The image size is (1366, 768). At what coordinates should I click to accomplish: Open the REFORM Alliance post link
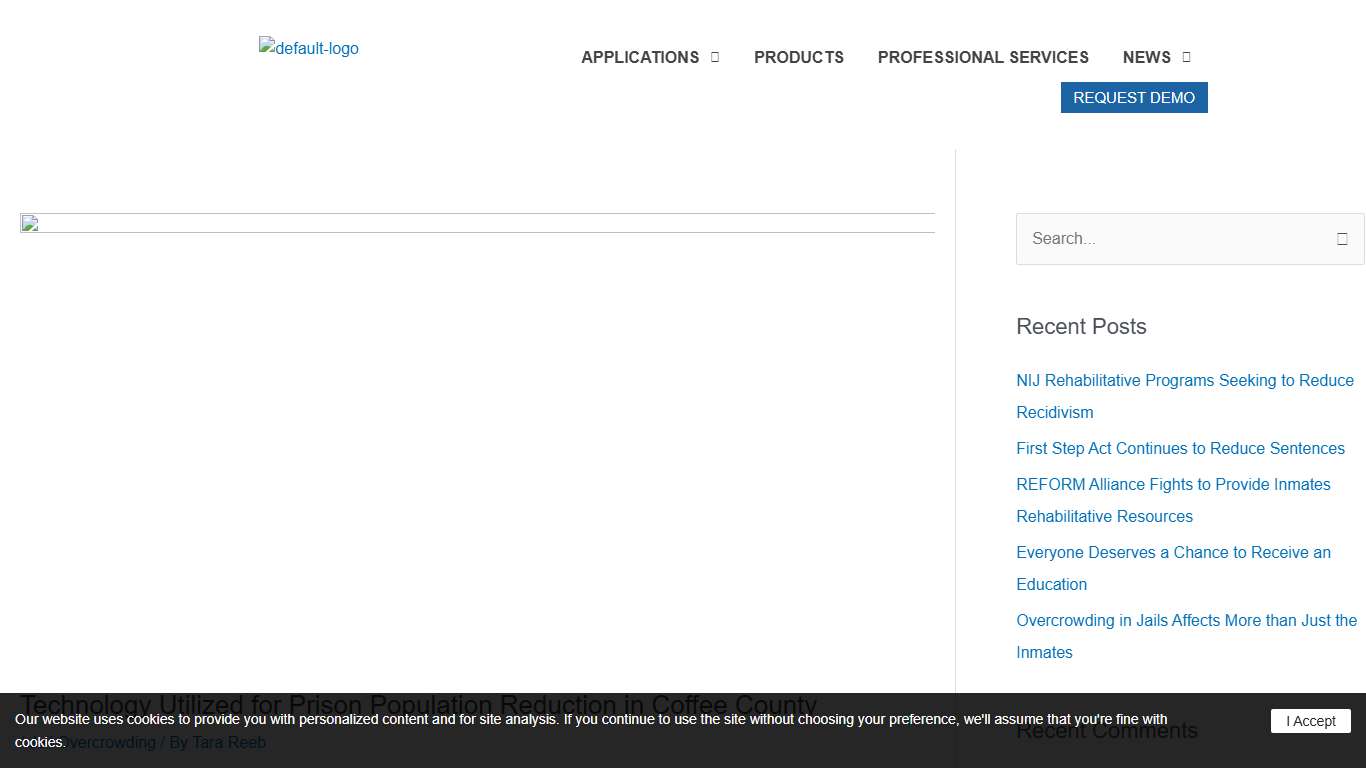click(x=1173, y=485)
